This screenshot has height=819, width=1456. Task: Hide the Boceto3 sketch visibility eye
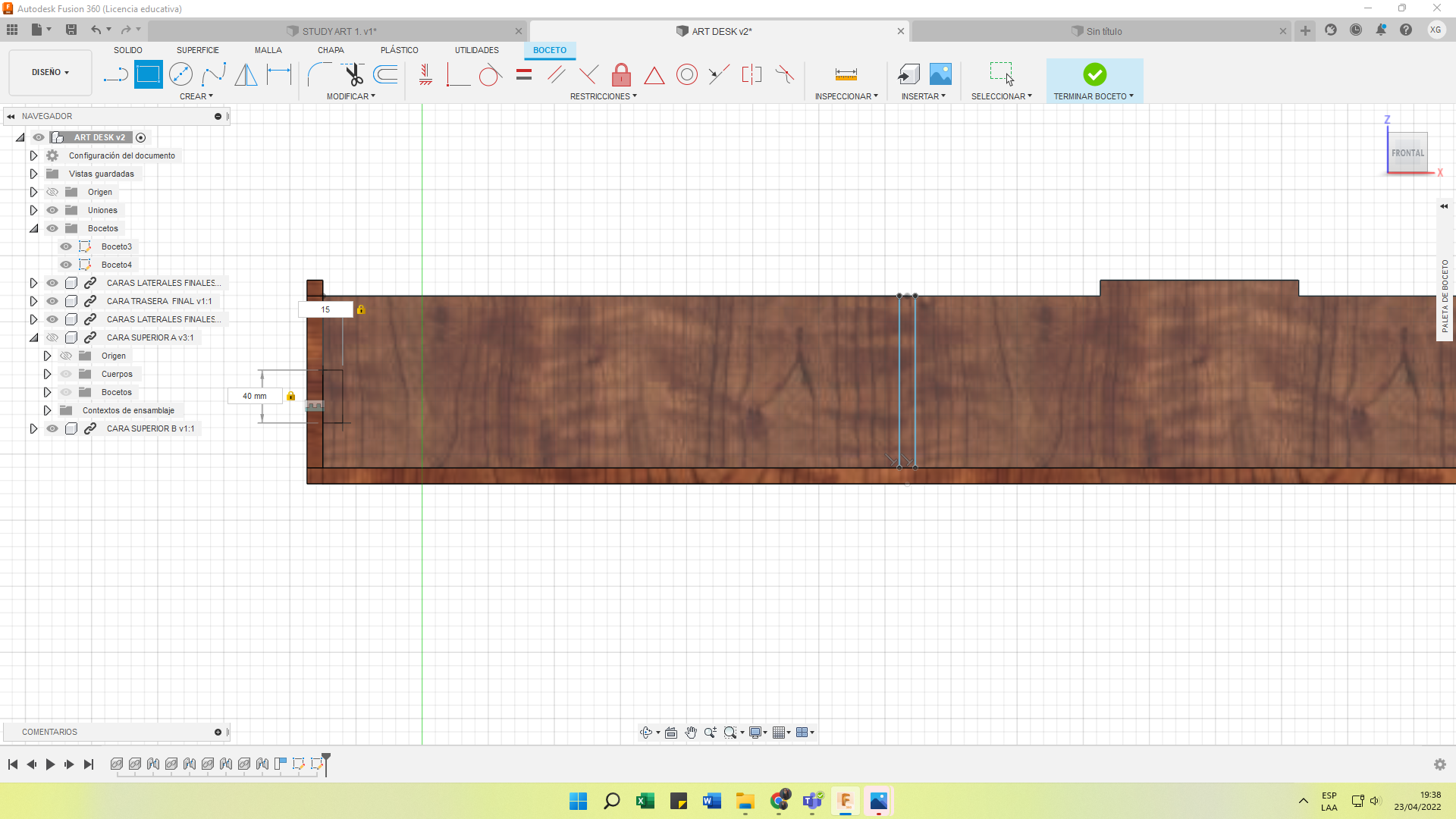tap(66, 246)
